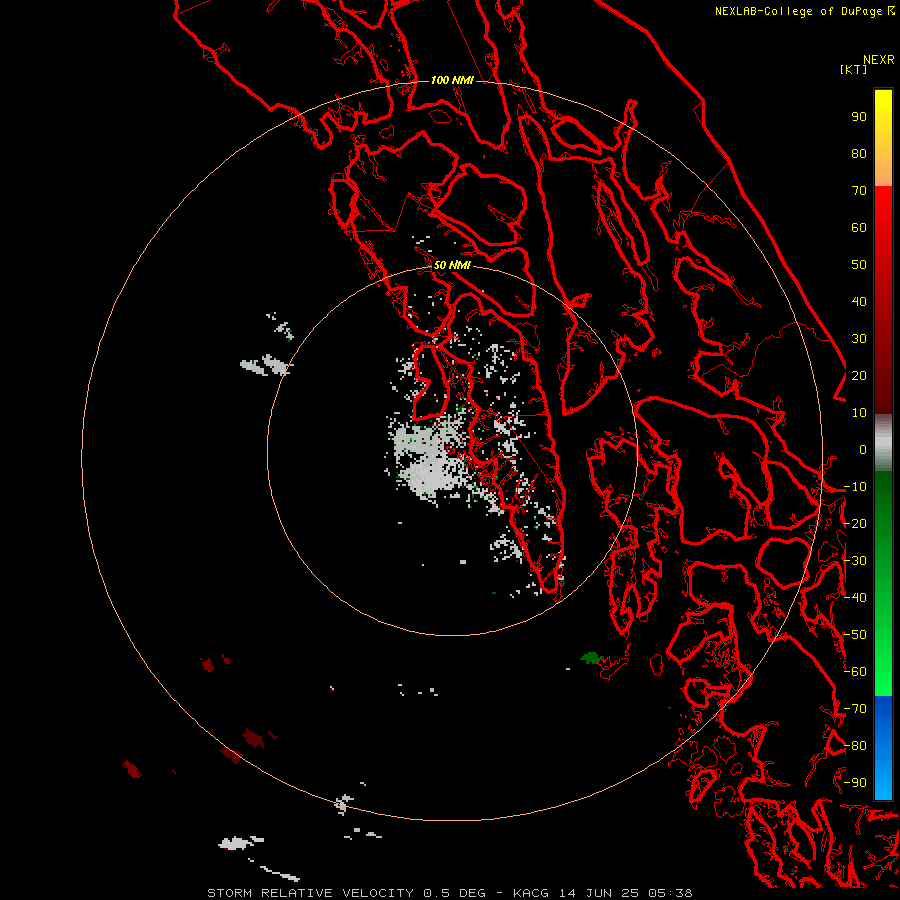The width and height of the screenshot is (900, 900).
Task: Click the 50 NMI range ring label
Action: click(x=452, y=265)
